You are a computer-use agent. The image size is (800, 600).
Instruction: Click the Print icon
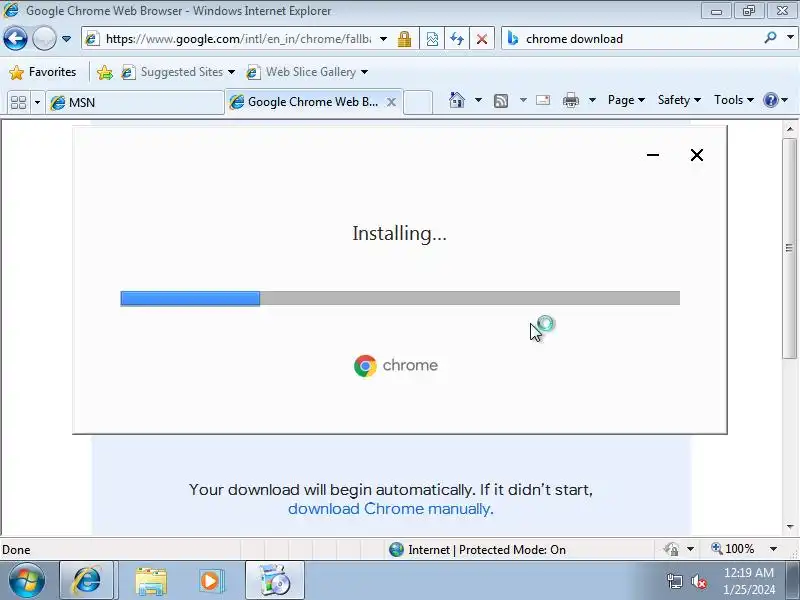tap(570, 100)
